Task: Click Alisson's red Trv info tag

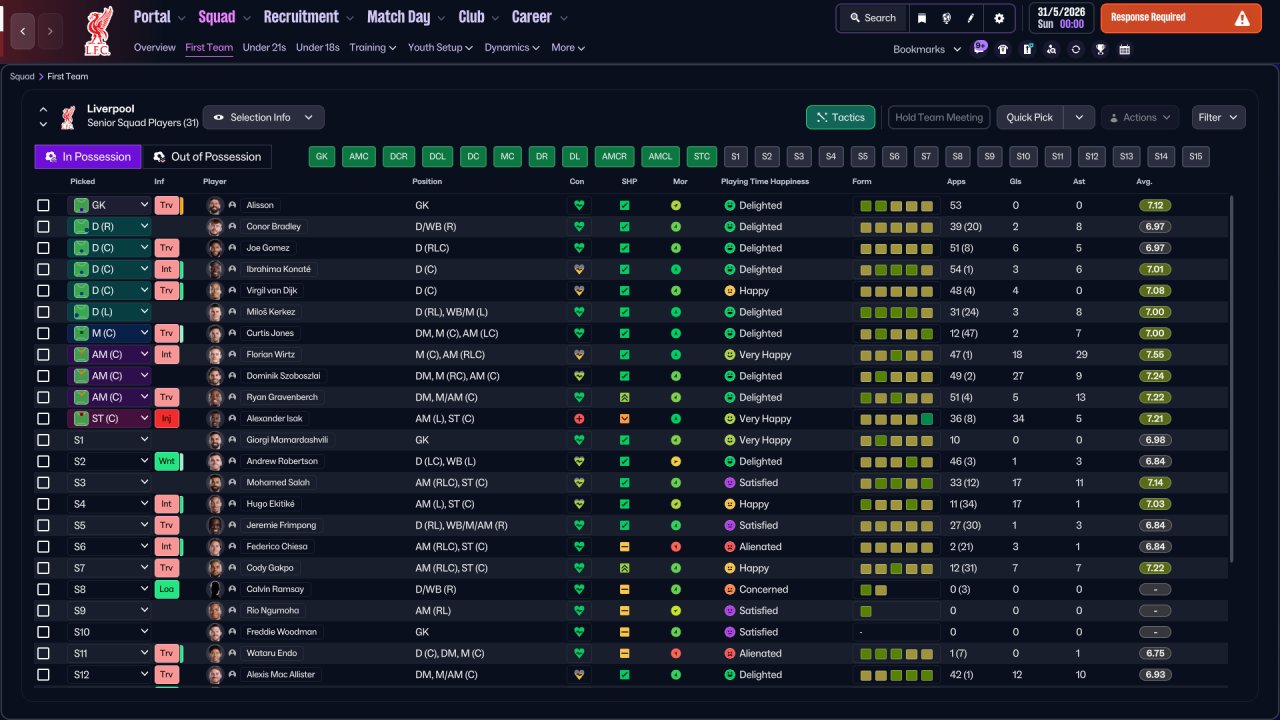Action: point(167,205)
